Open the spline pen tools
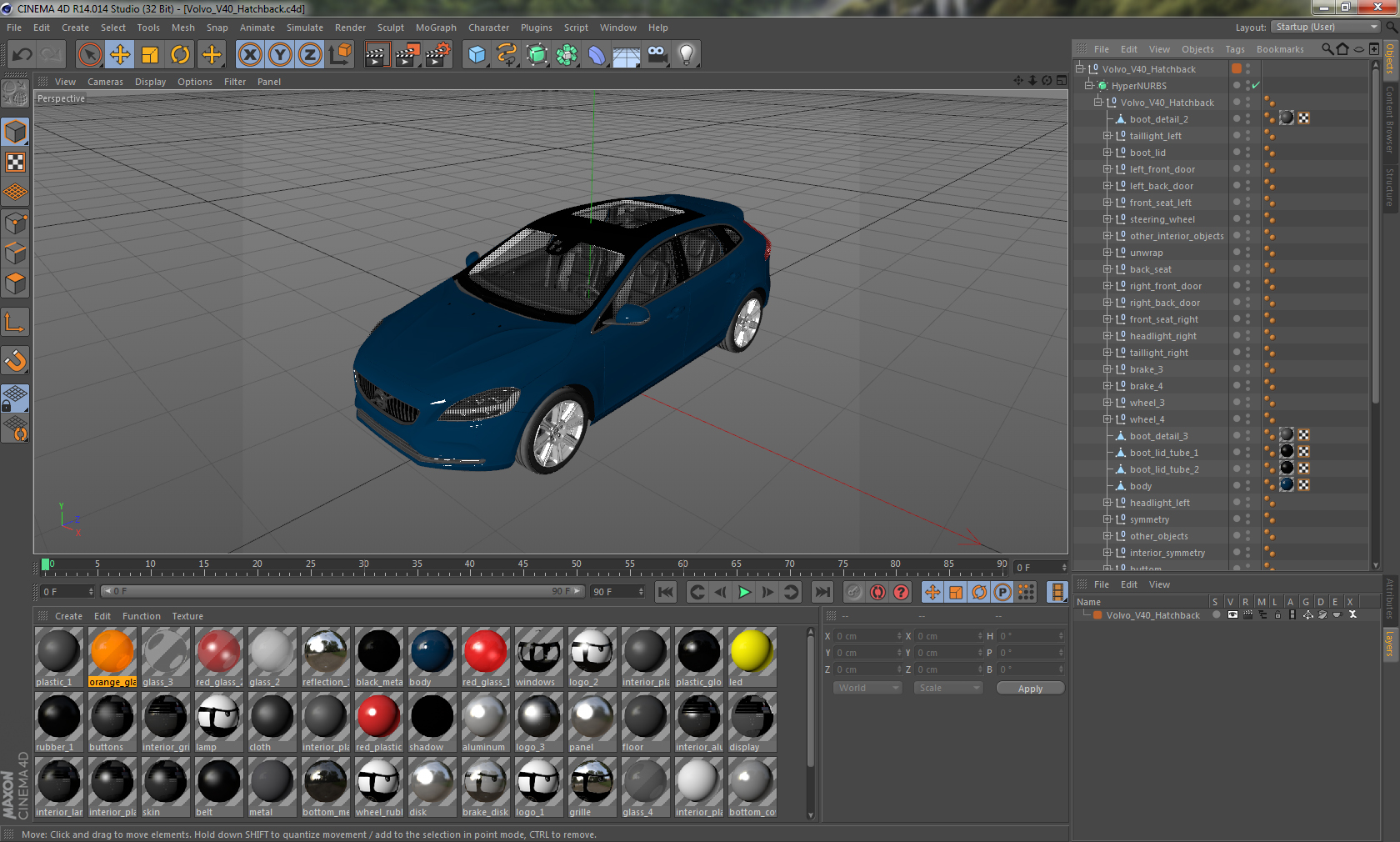Image resolution: width=1400 pixels, height=842 pixels. (507, 55)
